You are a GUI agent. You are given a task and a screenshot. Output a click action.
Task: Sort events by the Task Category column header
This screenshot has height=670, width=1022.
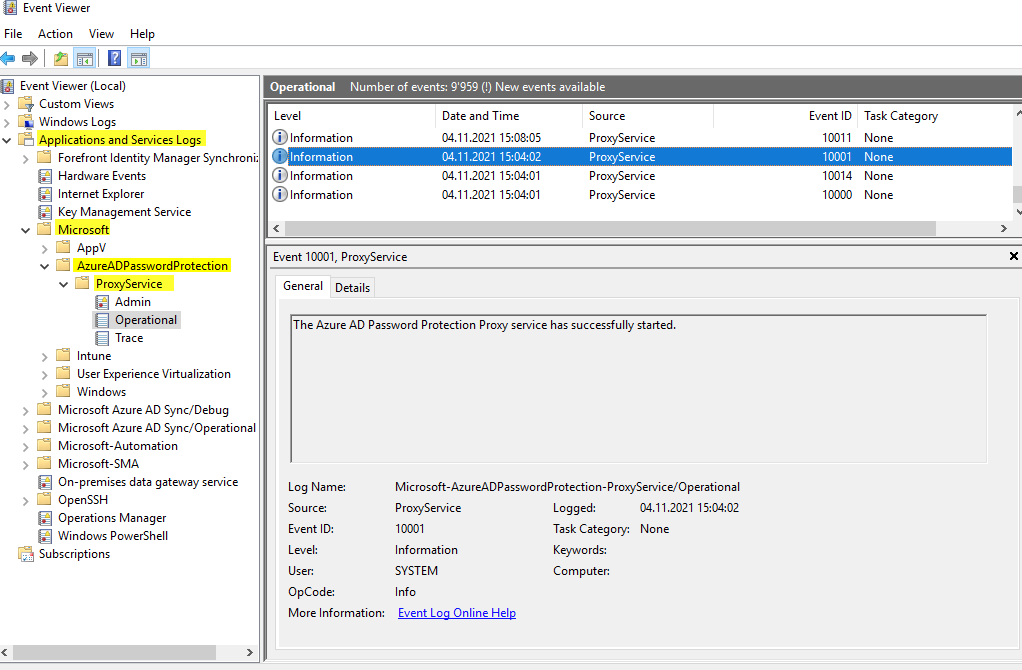point(936,116)
